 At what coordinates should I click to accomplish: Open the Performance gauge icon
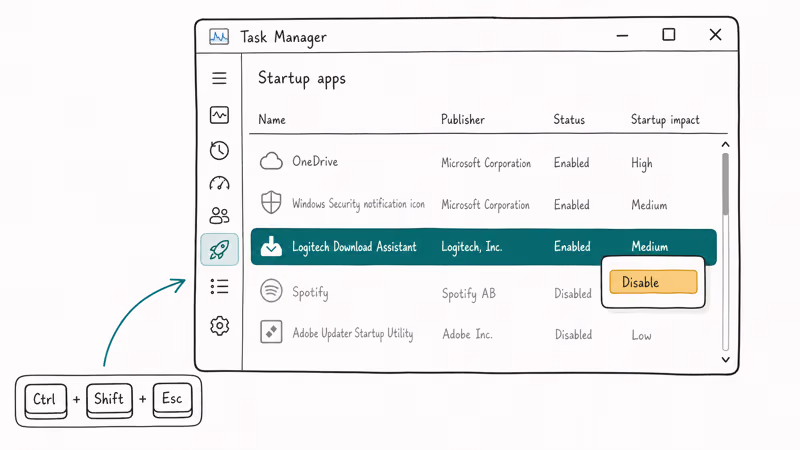tap(219, 183)
